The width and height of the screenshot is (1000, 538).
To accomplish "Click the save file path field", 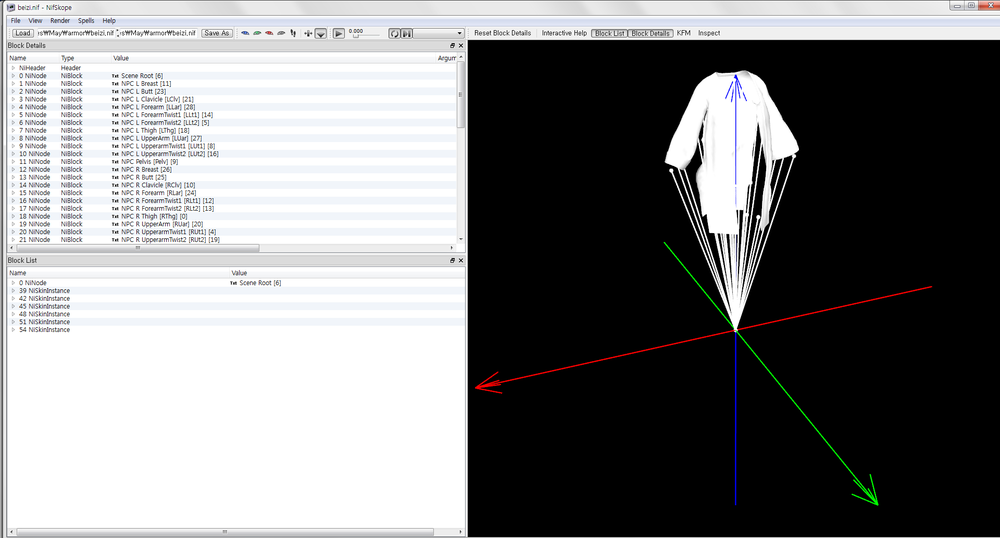I will tap(159, 33).
